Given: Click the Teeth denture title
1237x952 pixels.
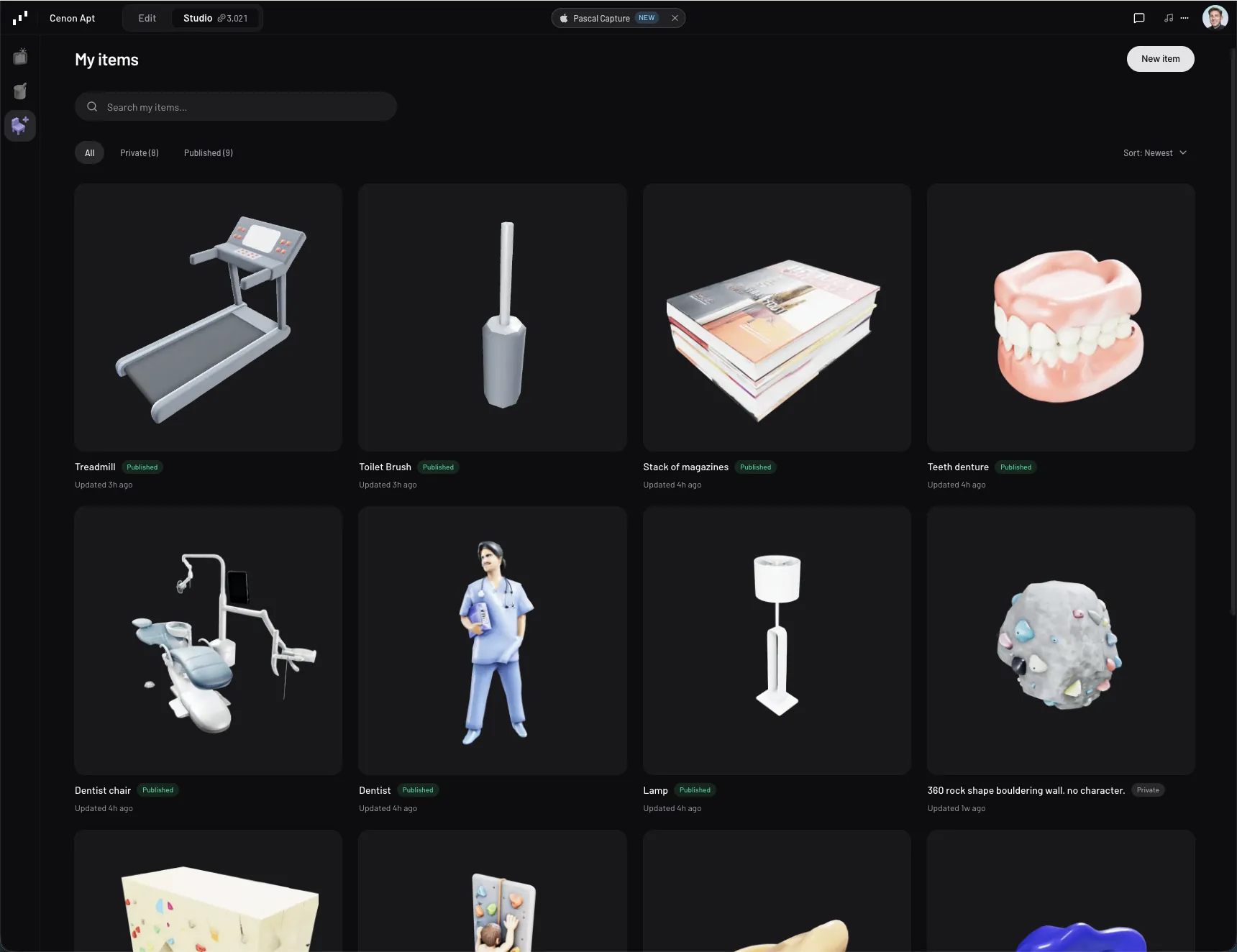Looking at the screenshot, I should pyautogui.click(x=958, y=467).
